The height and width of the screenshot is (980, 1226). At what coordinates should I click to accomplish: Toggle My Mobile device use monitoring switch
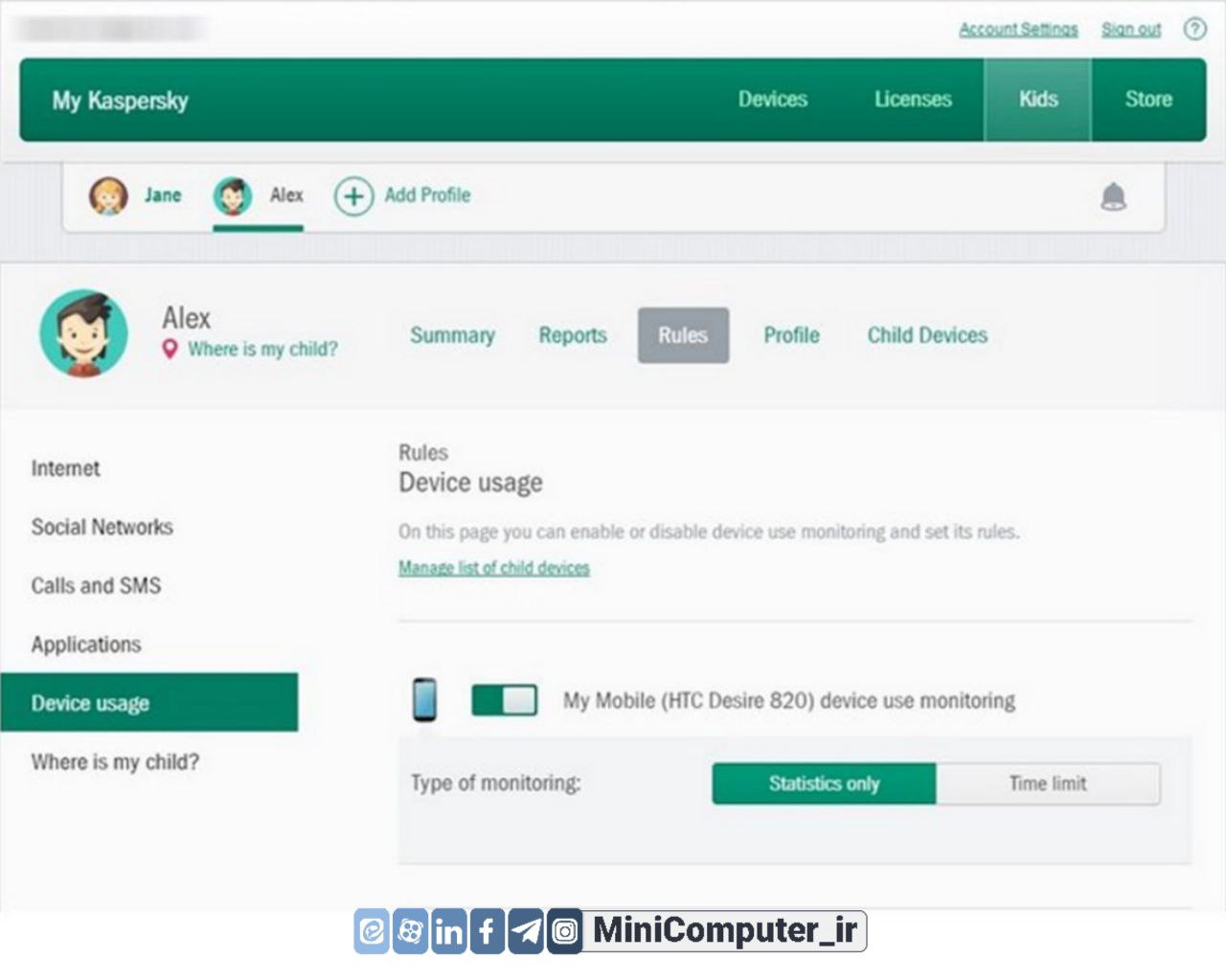[504, 700]
